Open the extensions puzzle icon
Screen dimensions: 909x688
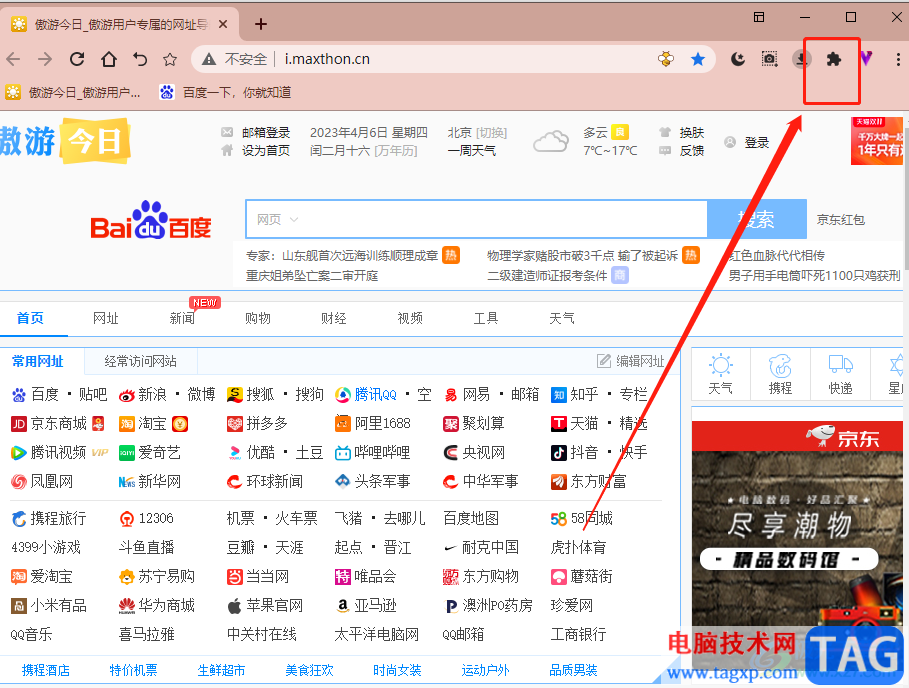pyautogui.click(x=833, y=59)
